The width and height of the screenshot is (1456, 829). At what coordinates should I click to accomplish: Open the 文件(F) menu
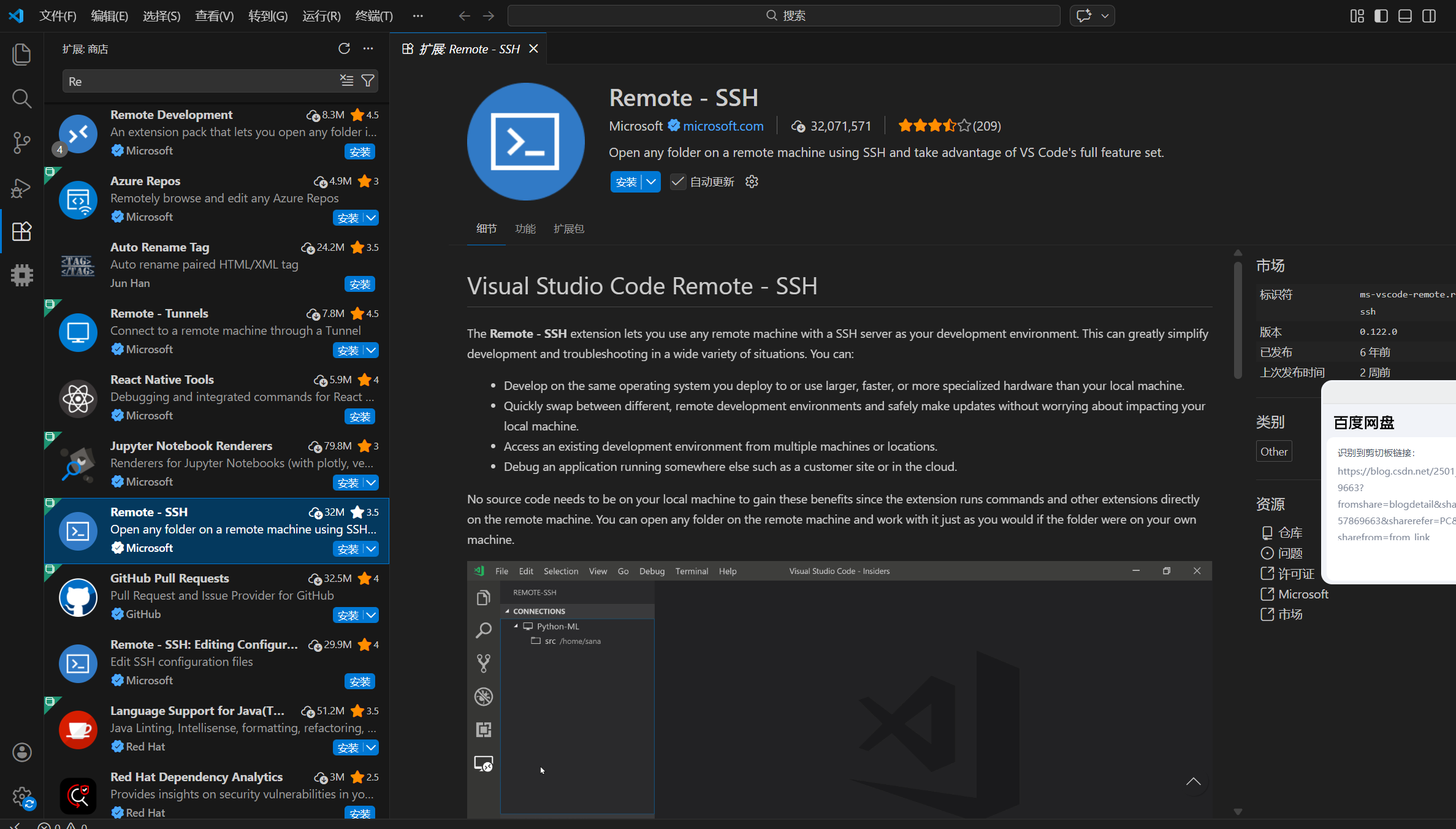tap(58, 16)
